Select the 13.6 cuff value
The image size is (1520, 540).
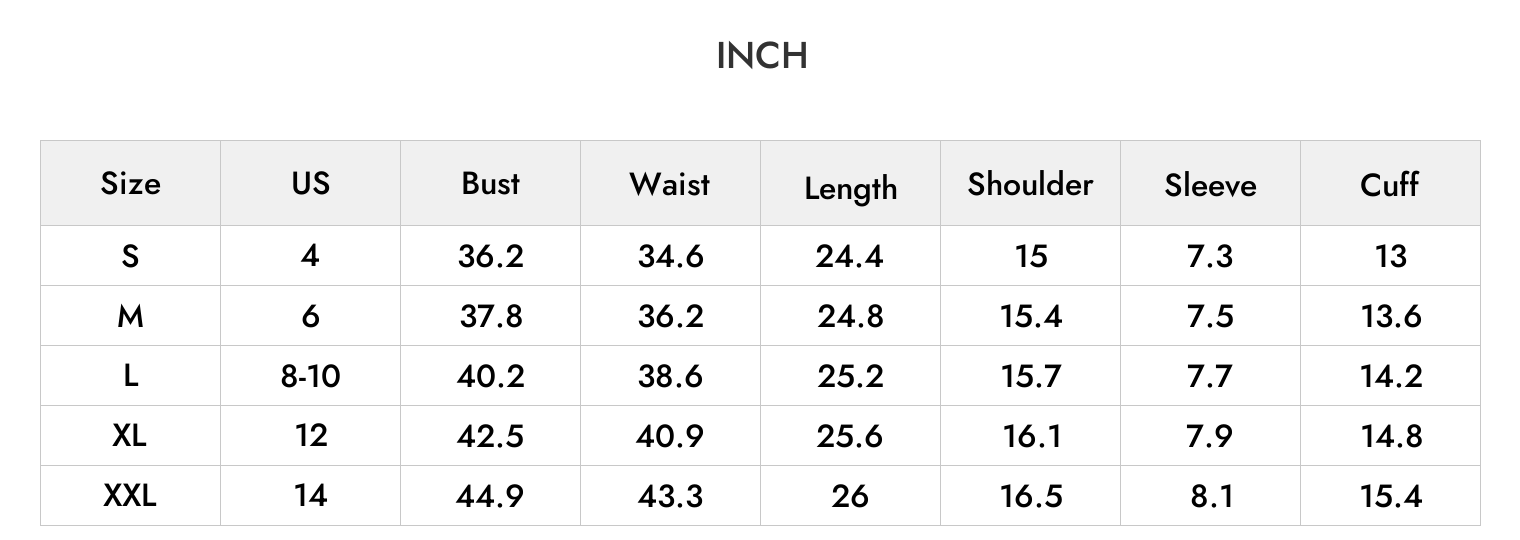pos(1390,316)
